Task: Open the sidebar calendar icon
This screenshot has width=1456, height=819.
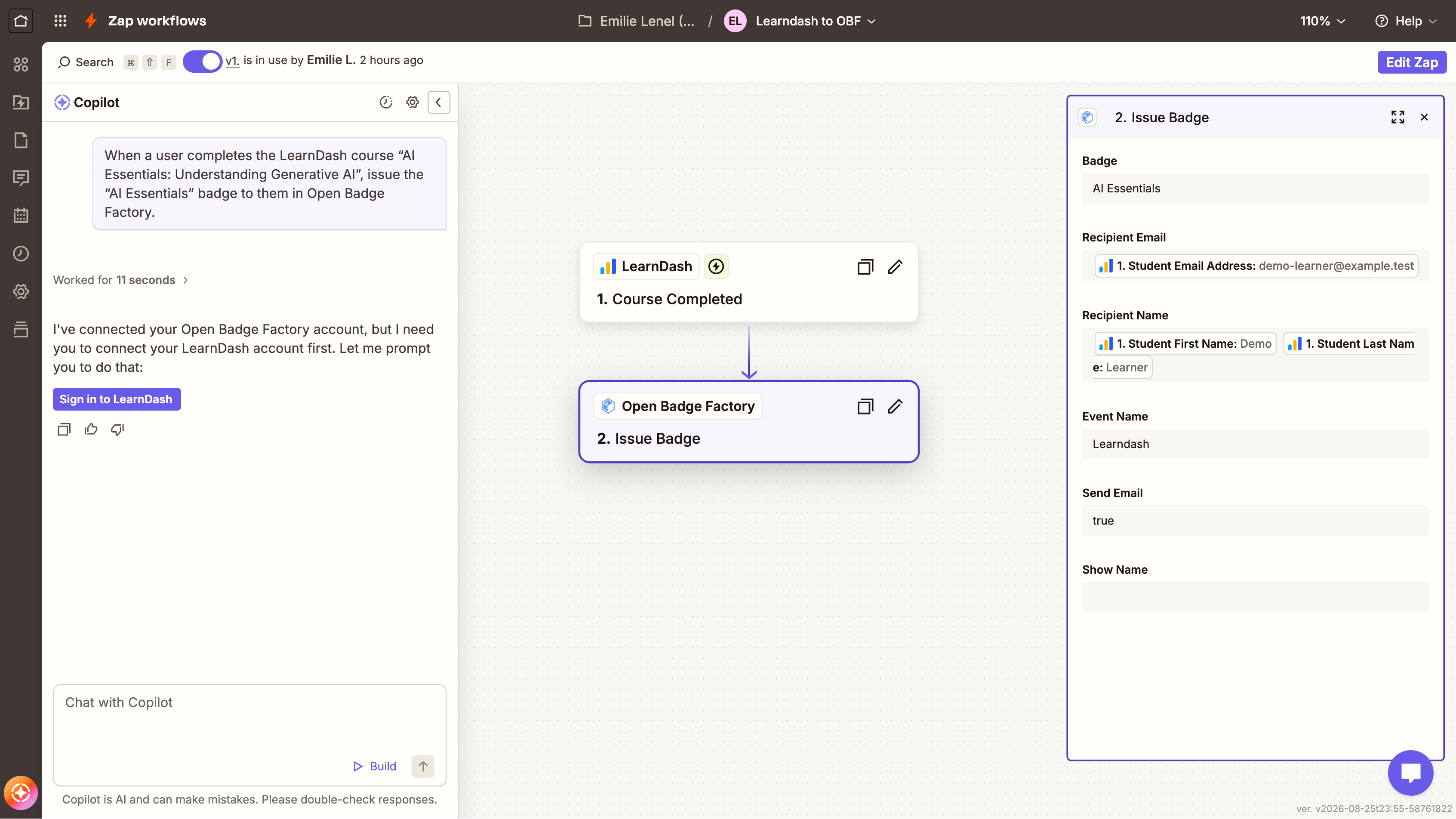Action: tap(21, 216)
